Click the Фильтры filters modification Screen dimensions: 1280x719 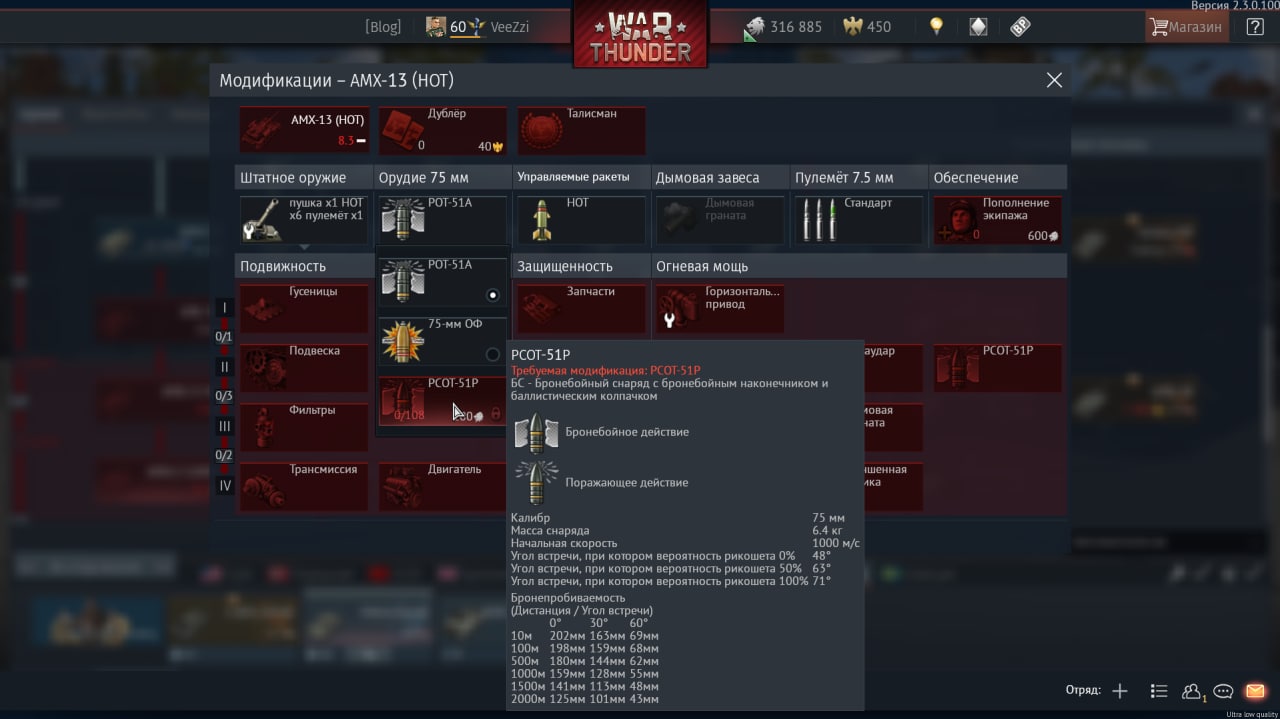(304, 427)
